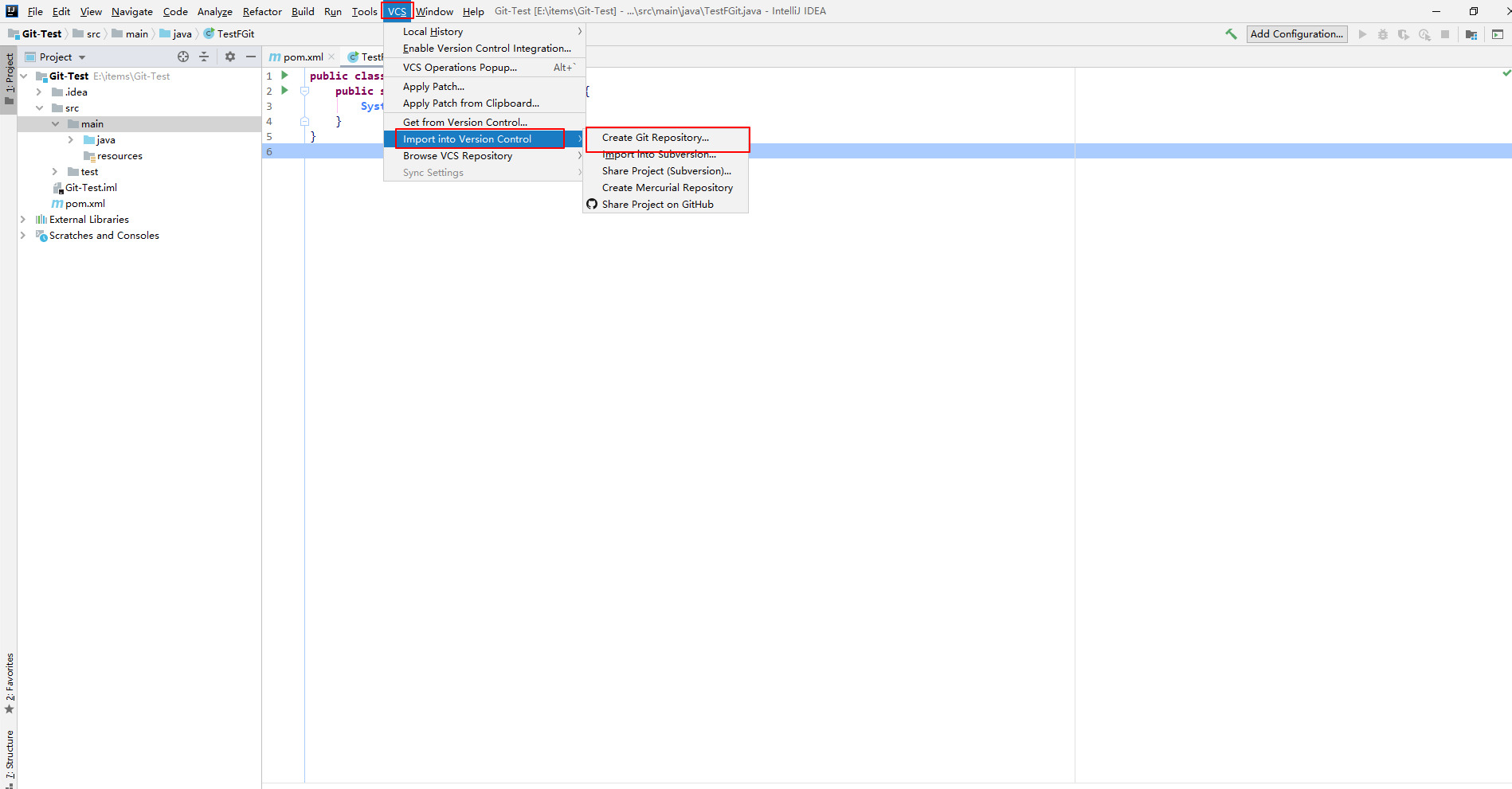Open Project panel settings gear

(x=230, y=57)
